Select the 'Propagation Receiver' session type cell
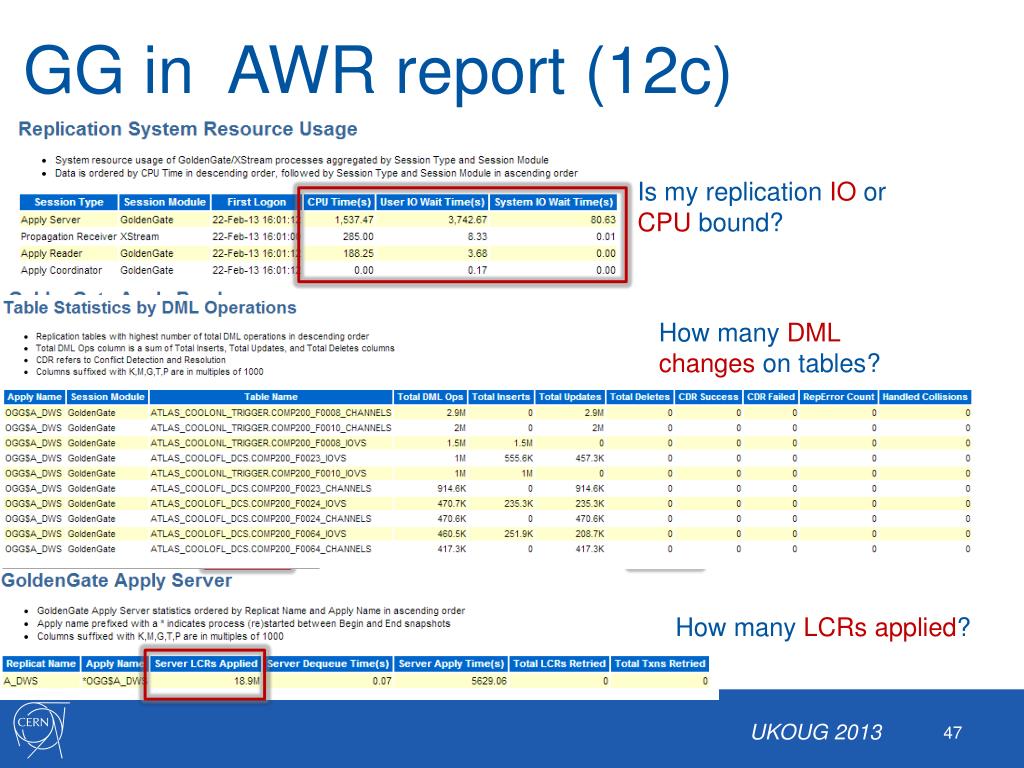This screenshot has height=768, width=1024. coord(69,236)
